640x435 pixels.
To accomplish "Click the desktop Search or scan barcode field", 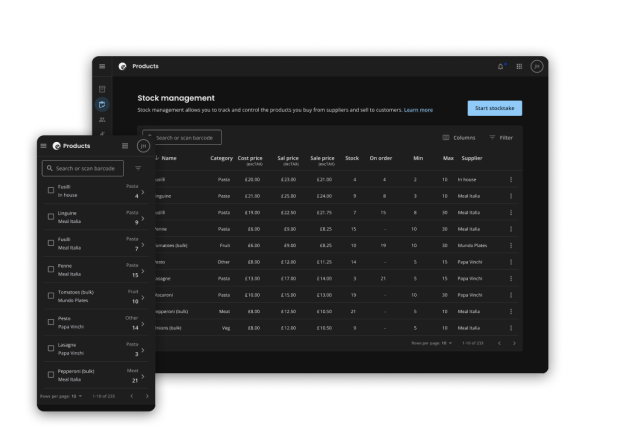I will pos(186,137).
